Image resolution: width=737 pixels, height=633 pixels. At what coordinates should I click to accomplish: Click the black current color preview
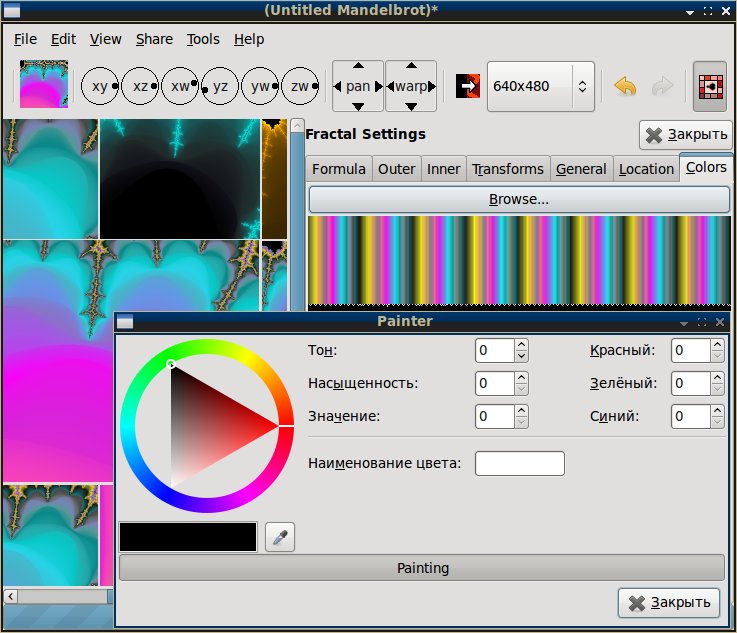188,537
